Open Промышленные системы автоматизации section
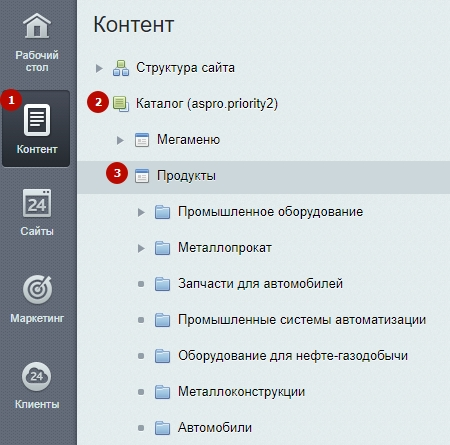Screen dimensions: 450x445 (x=302, y=320)
